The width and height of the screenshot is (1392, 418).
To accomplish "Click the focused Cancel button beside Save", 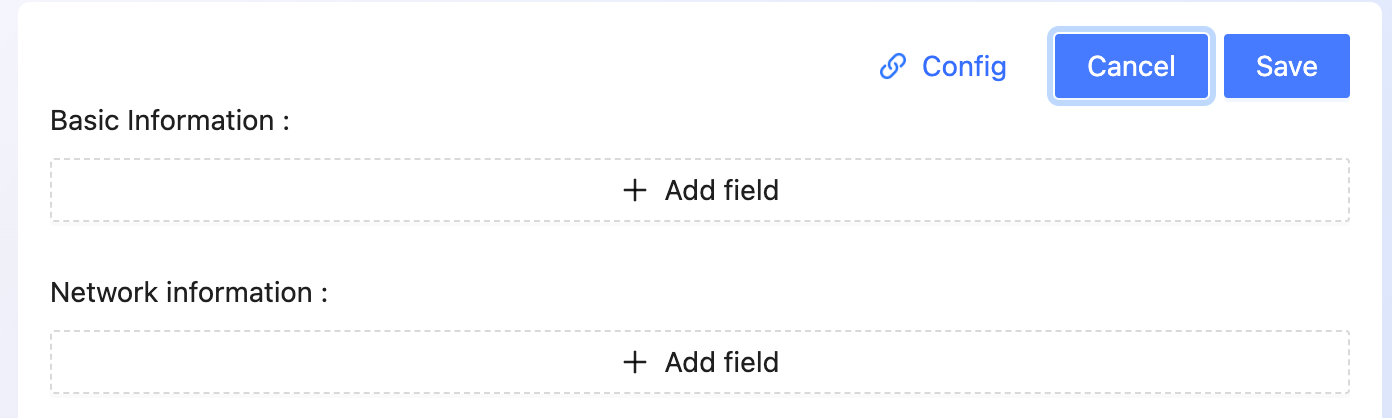I will 1131,66.
